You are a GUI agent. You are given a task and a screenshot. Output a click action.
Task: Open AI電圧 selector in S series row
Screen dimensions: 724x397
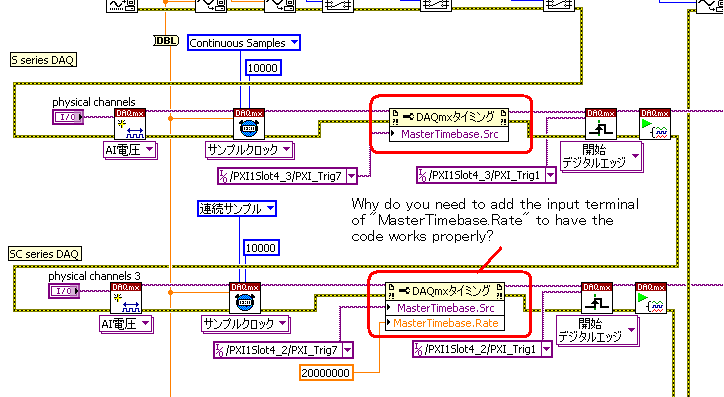point(150,150)
